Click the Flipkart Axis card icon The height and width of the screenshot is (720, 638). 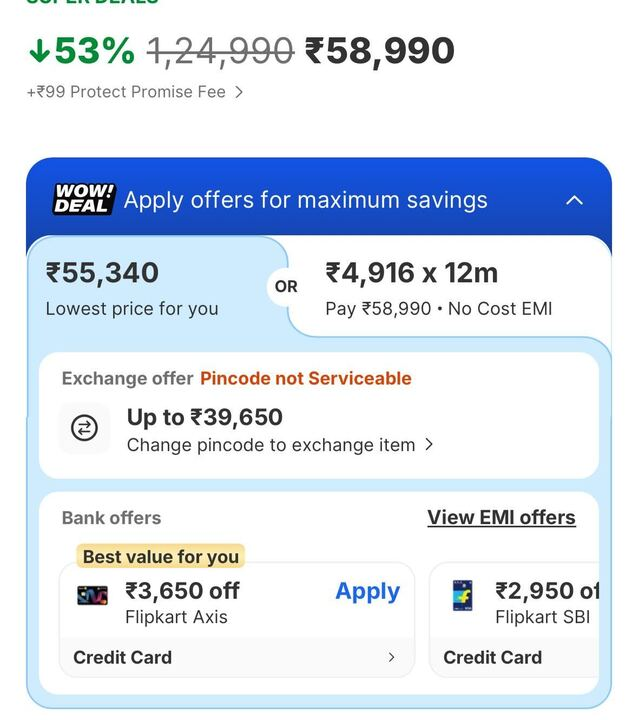tap(92, 595)
